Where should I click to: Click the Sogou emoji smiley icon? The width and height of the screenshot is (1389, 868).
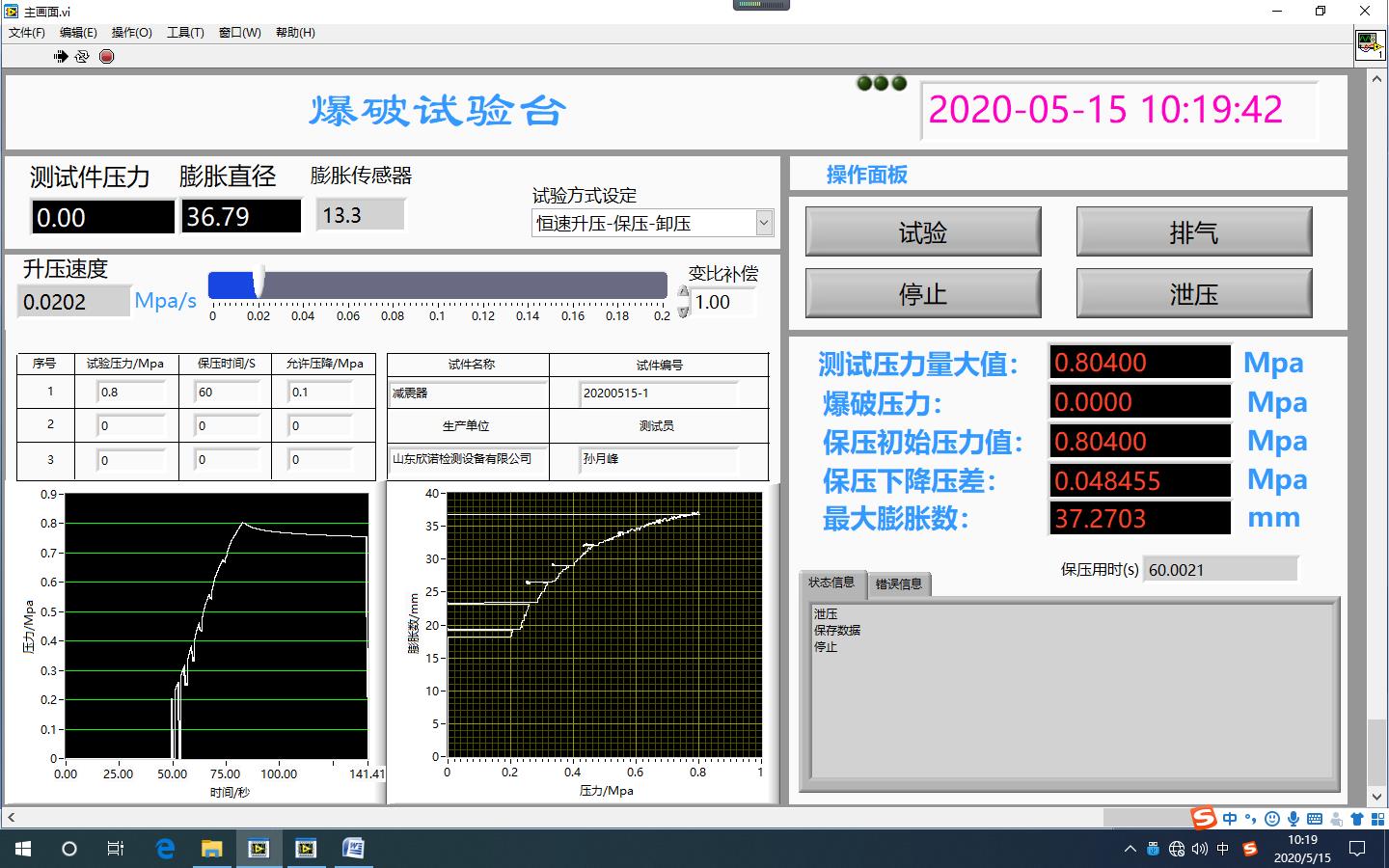point(1272,819)
